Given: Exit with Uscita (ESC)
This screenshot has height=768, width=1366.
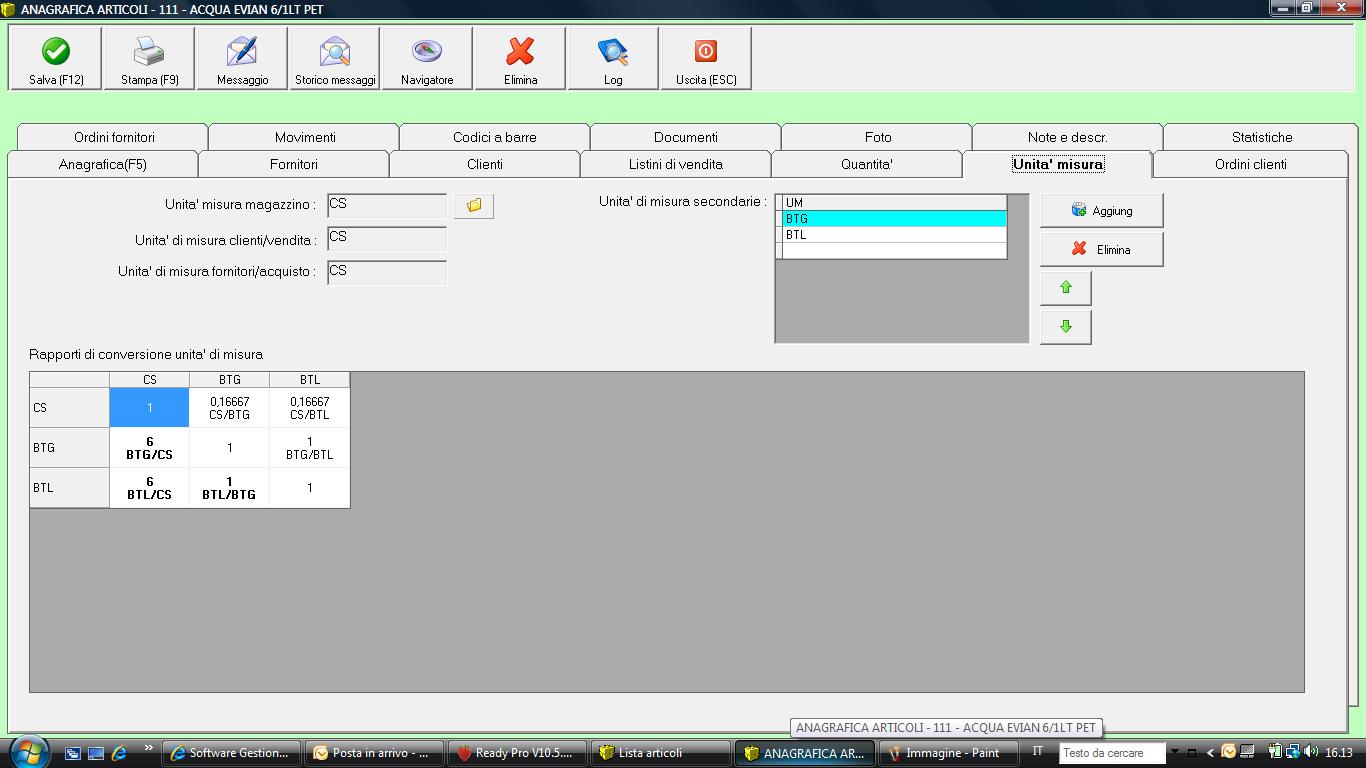Looking at the screenshot, I should [x=706, y=59].
